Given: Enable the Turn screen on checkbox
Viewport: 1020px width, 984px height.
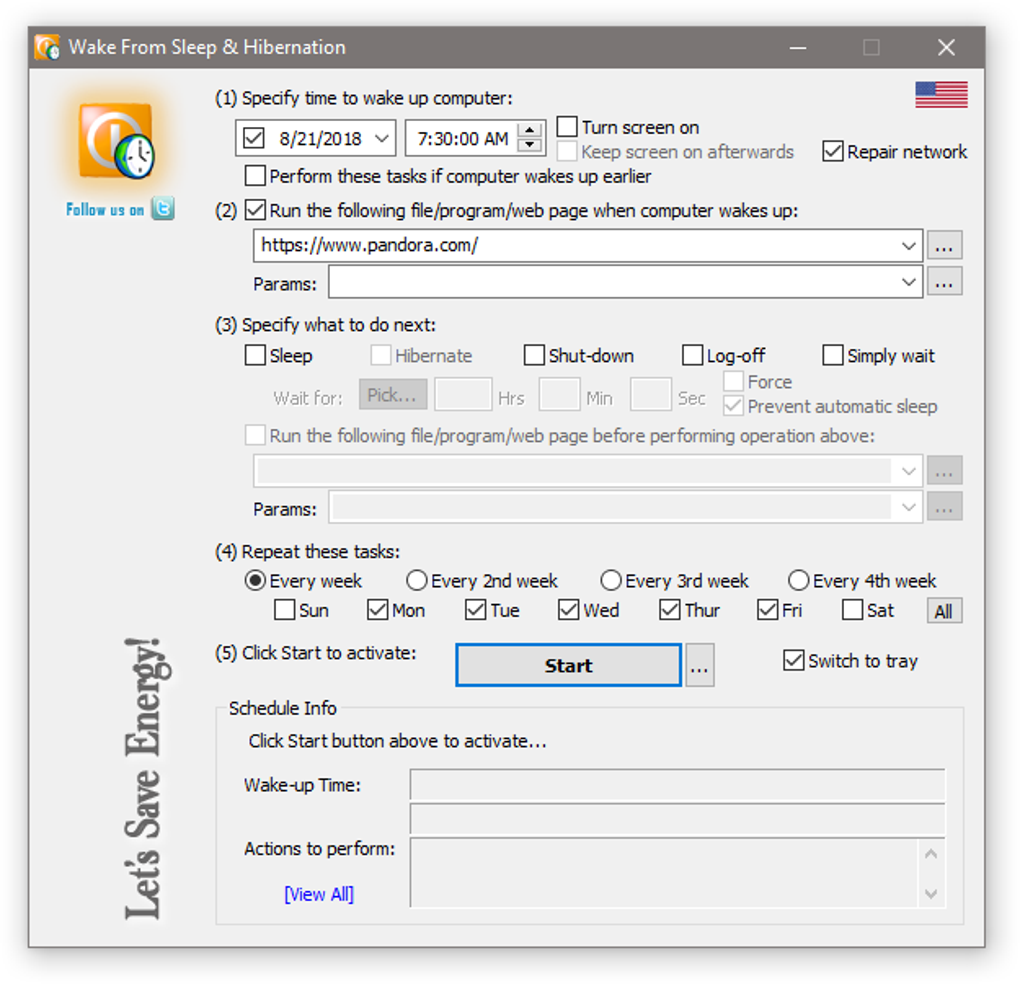Looking at the screenshot, I should 567,127.
